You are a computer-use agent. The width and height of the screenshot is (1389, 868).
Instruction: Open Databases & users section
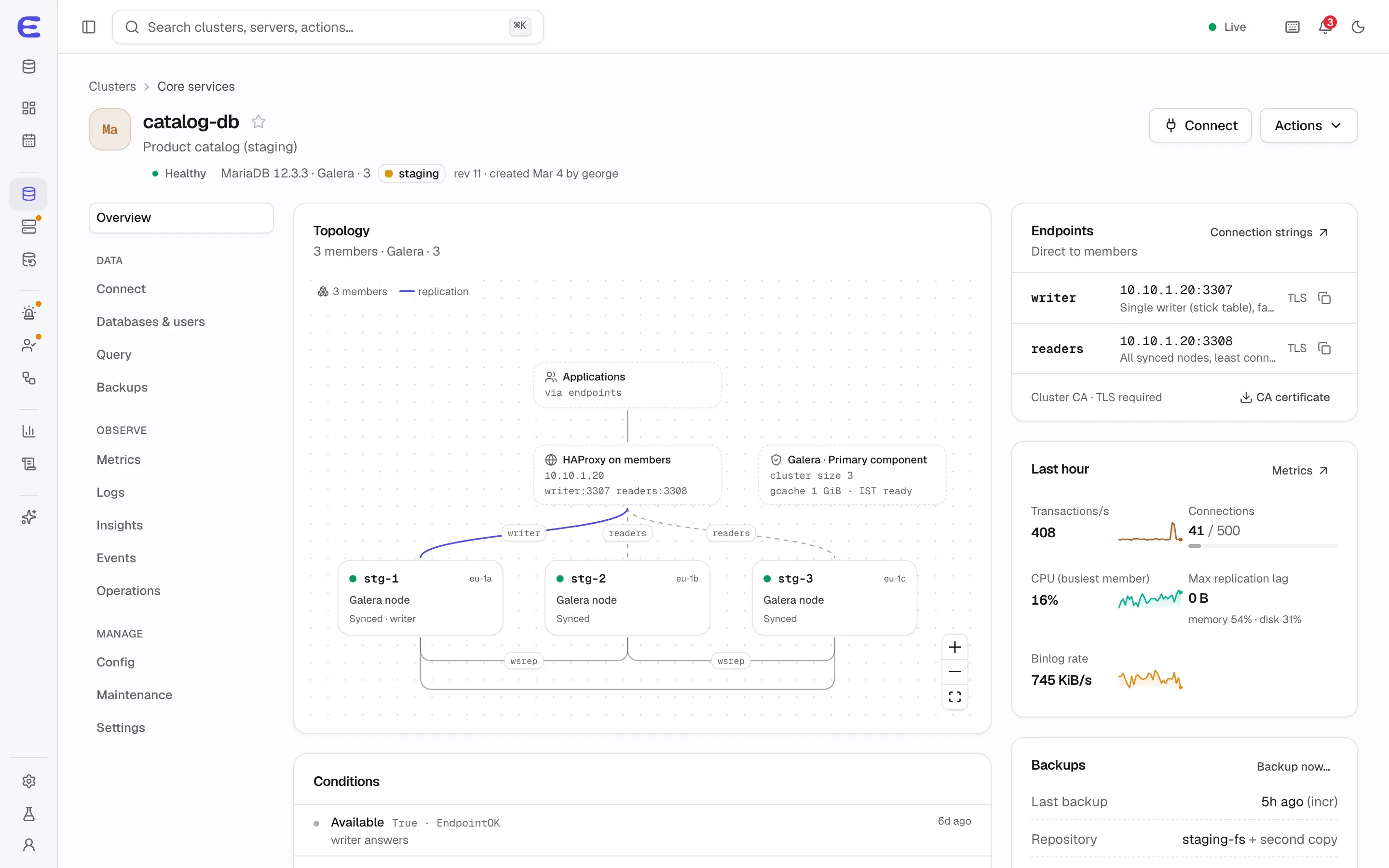150,322
